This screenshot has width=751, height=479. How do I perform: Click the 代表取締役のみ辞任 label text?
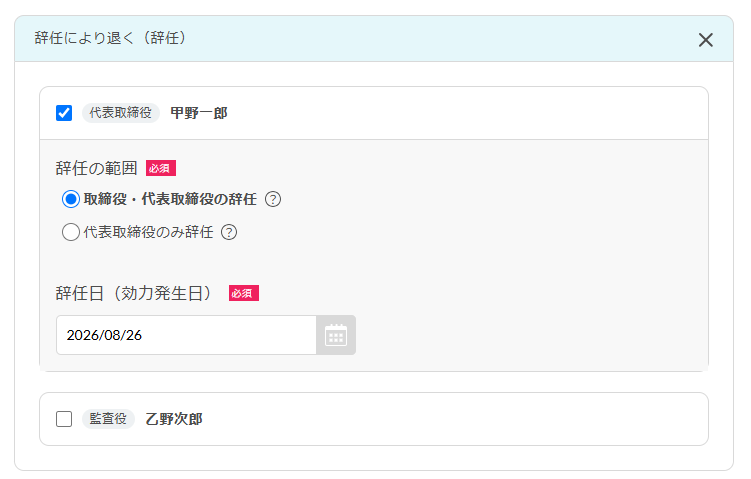click(x=148, y=232)
